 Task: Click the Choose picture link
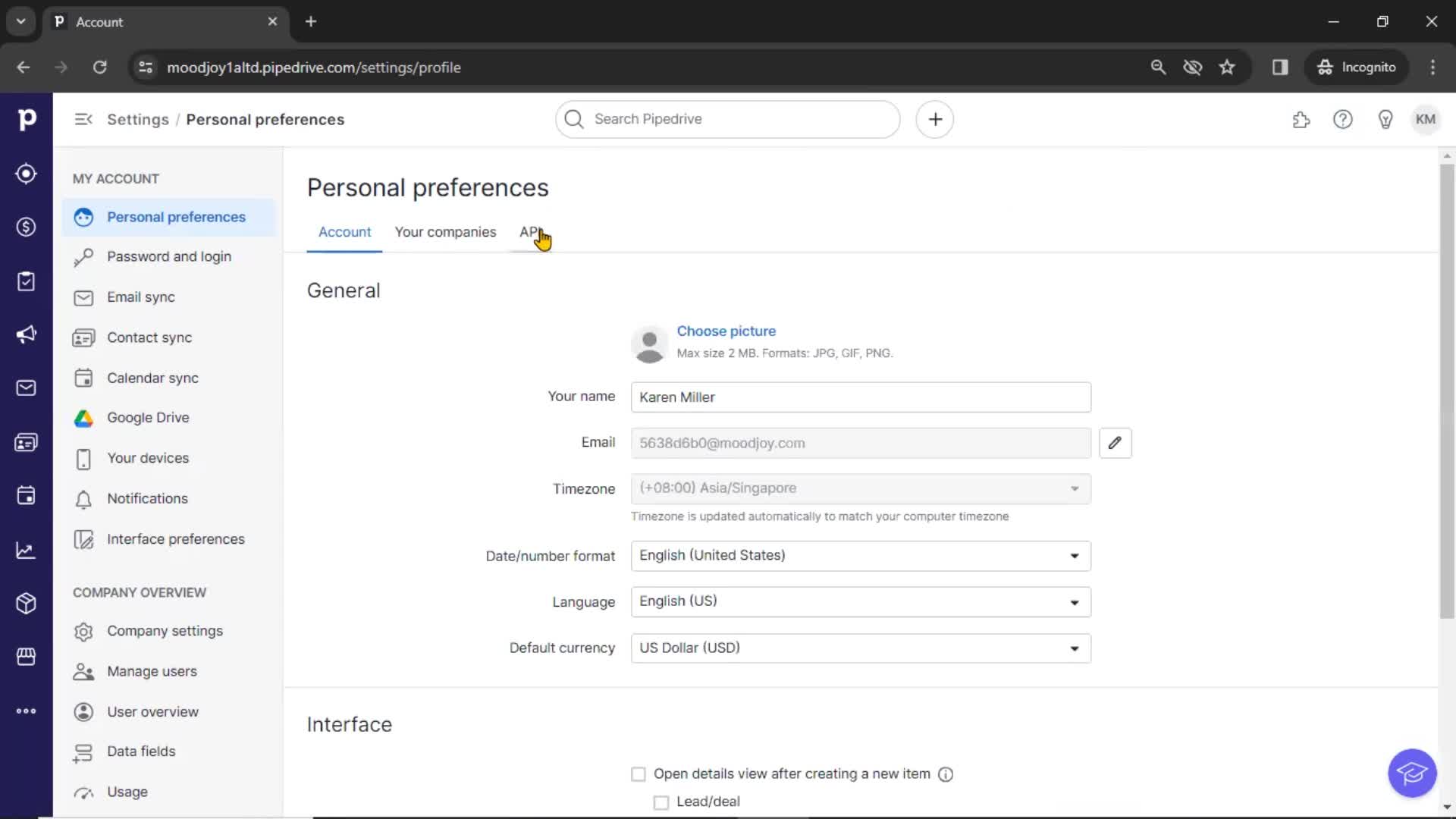tap(726, 330)
